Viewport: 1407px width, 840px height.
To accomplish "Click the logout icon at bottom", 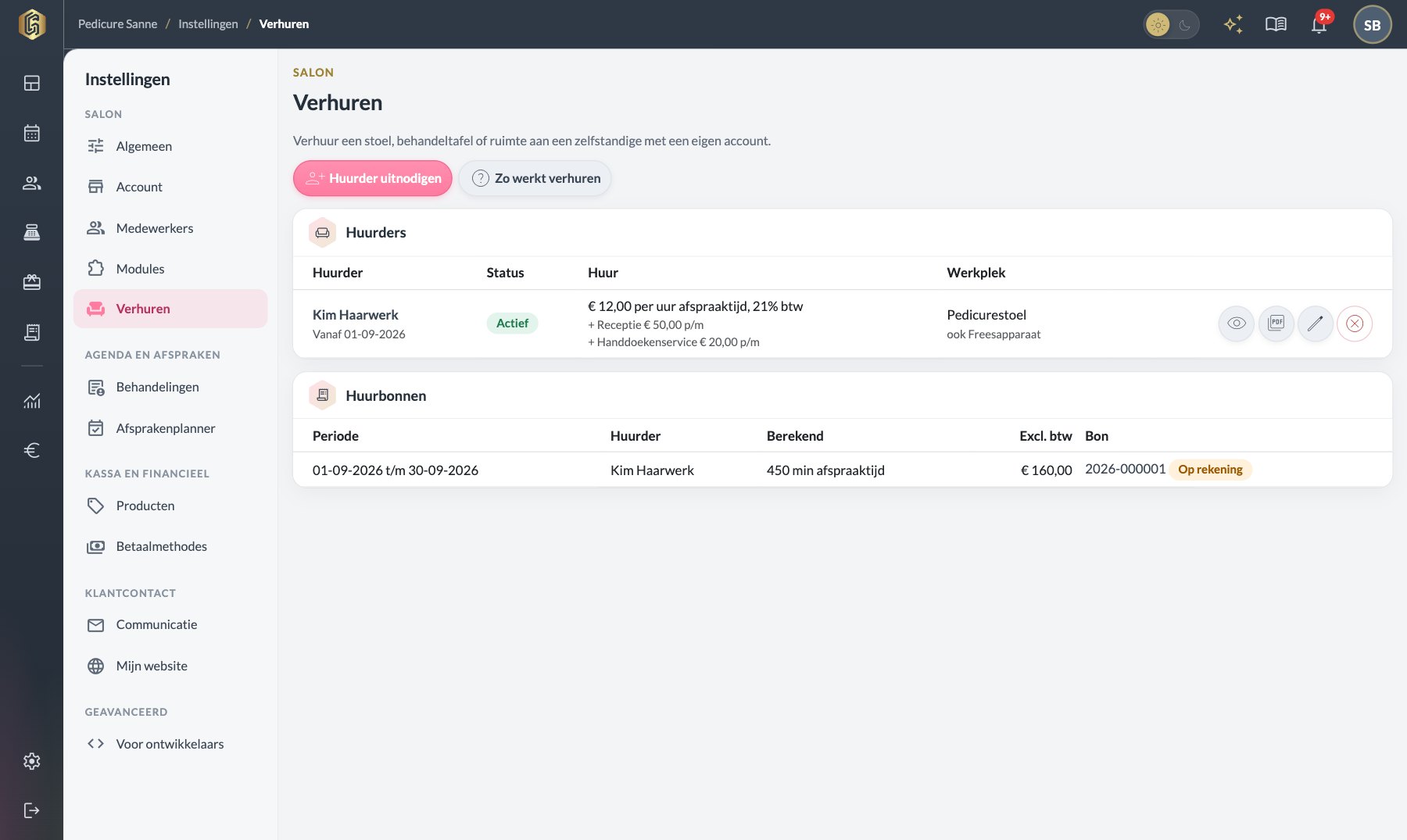I will point(31,810).
